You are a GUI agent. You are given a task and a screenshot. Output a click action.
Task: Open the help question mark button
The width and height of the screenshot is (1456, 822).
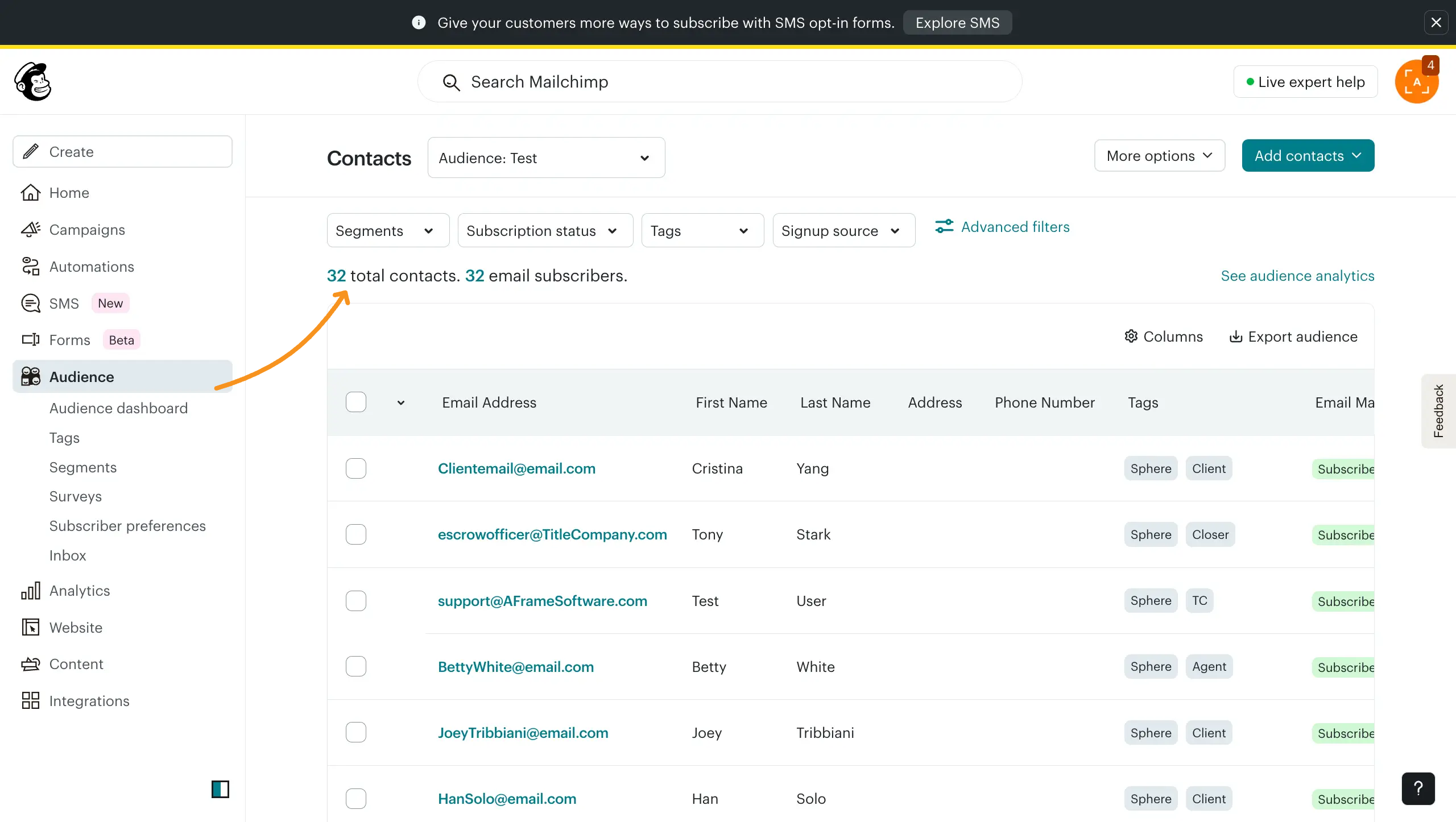tap(1418, 788)
